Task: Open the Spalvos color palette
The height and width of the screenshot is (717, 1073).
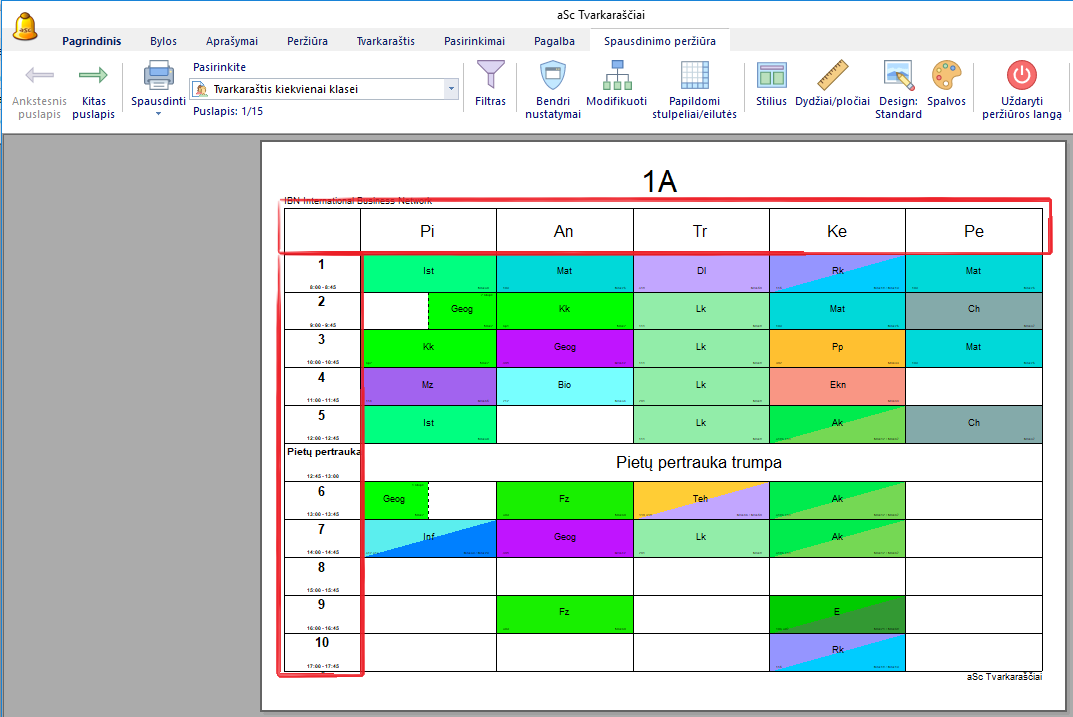Action: point(946,76)
